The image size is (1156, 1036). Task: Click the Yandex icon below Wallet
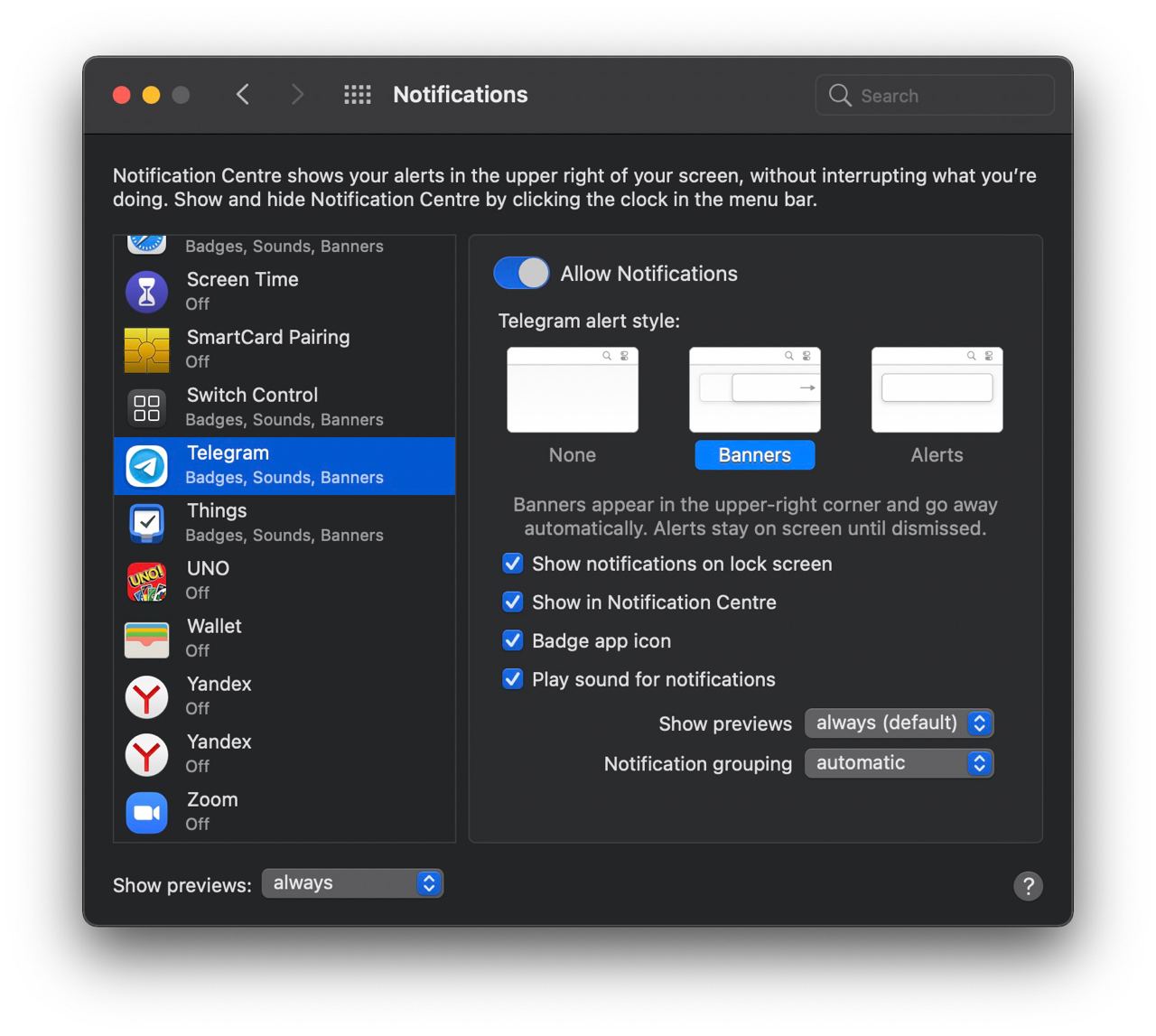click(x=146, y=697)
